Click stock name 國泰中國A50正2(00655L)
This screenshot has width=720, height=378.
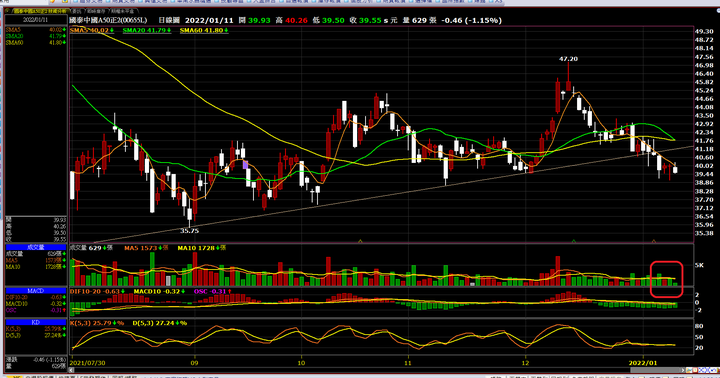108,20
